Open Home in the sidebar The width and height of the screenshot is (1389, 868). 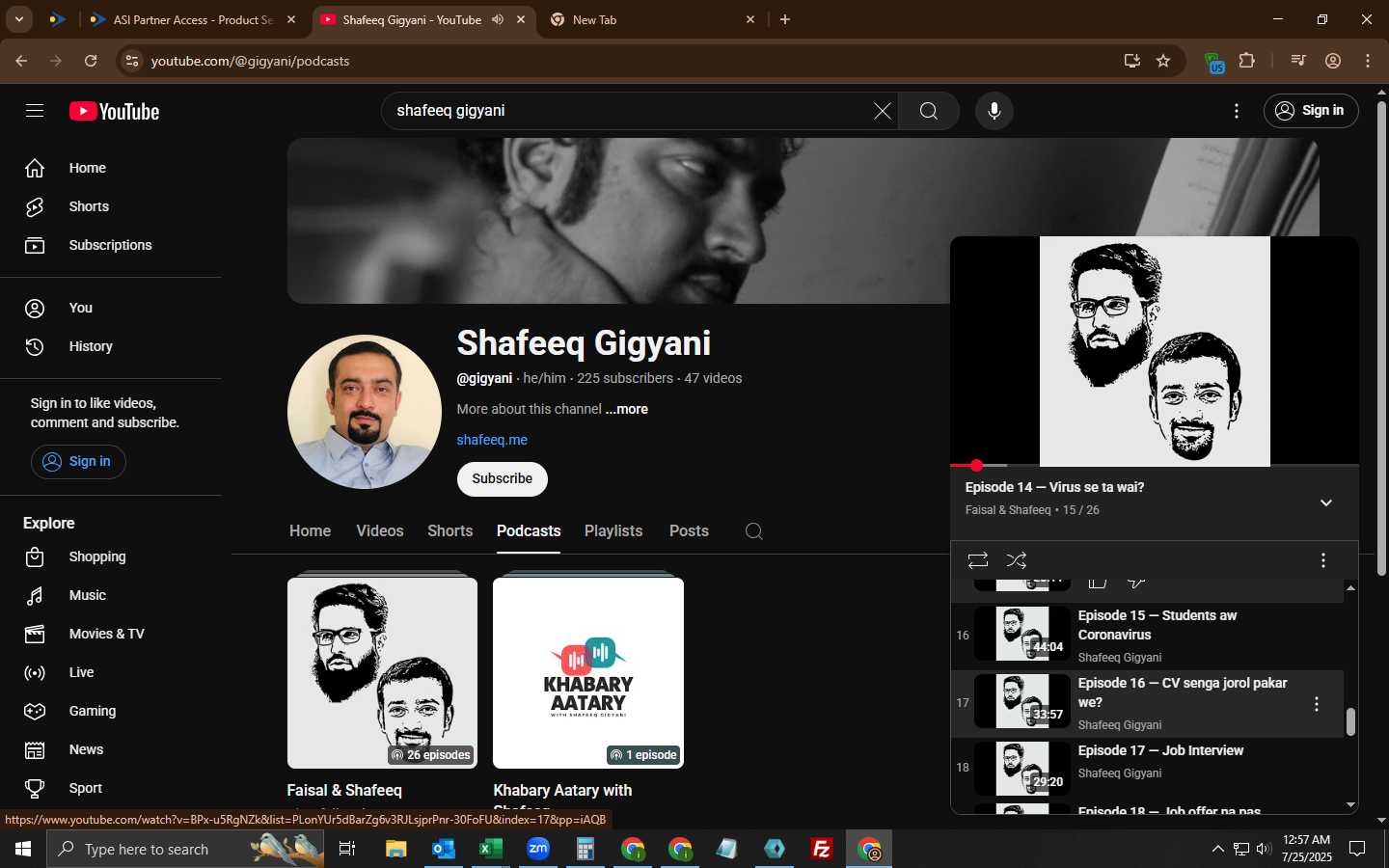coord(111,168)
